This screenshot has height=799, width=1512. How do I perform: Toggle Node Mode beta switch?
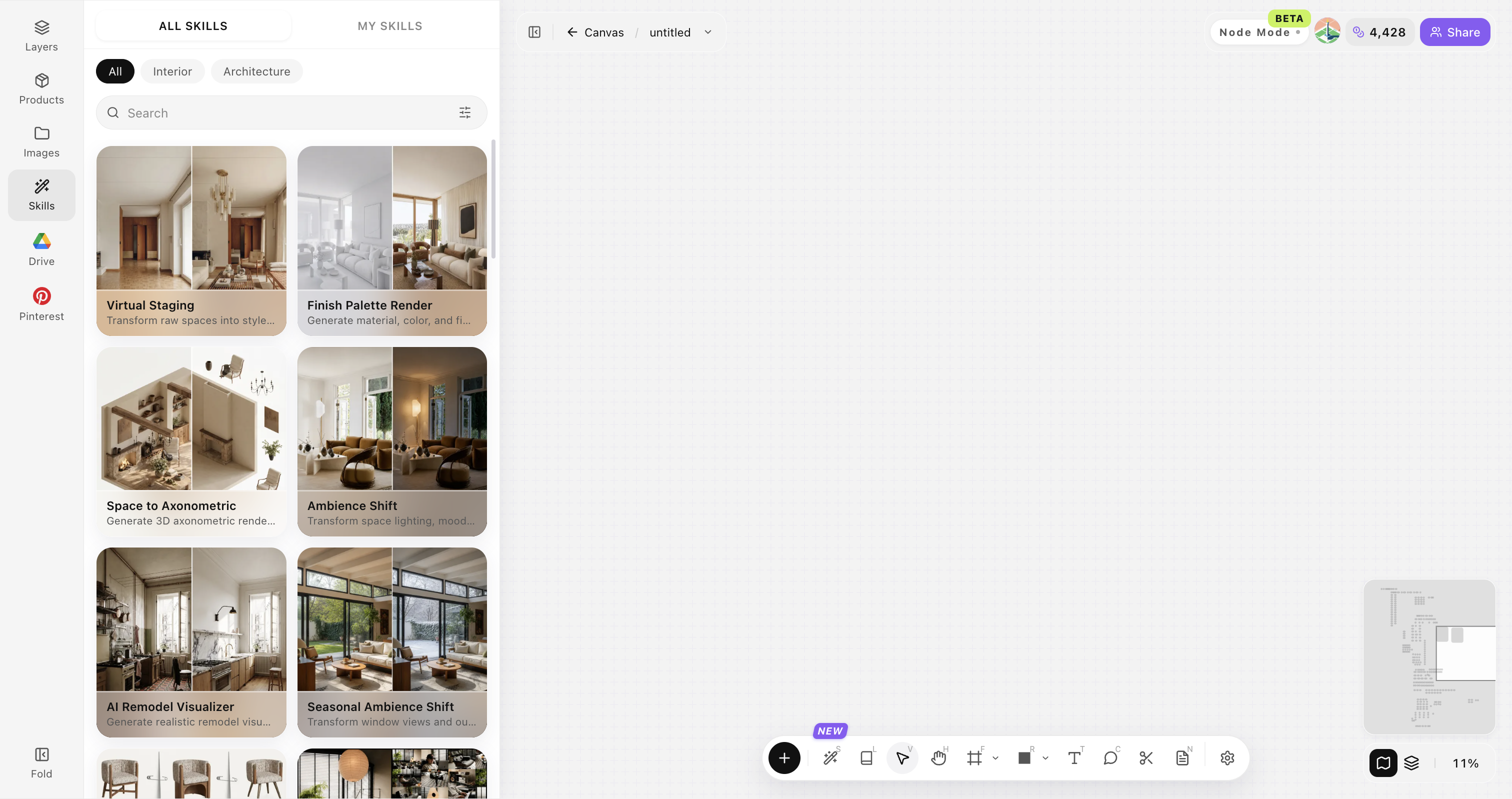[x=1259, y=32]
